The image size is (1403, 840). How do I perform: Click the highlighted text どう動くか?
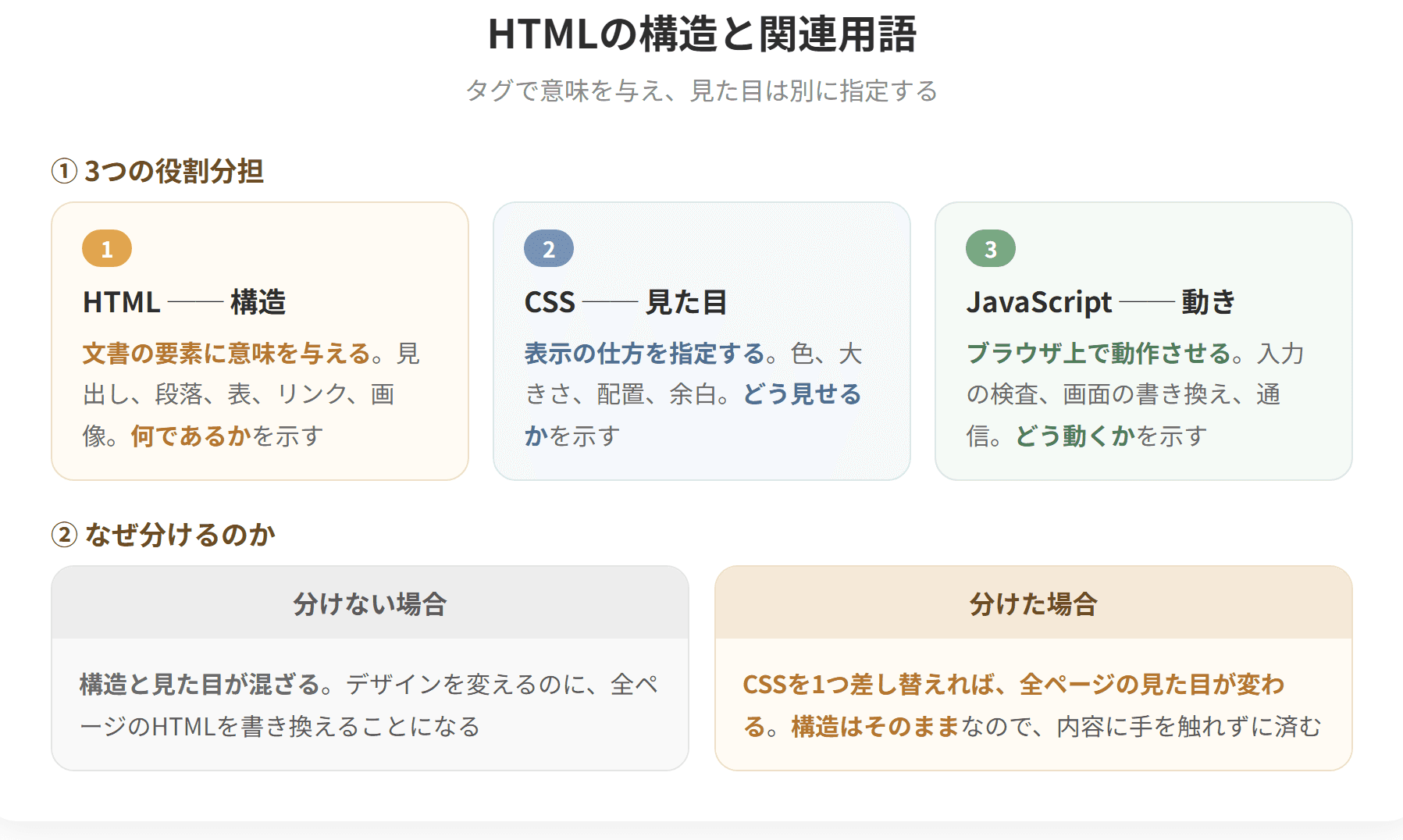click(1075, 436)
